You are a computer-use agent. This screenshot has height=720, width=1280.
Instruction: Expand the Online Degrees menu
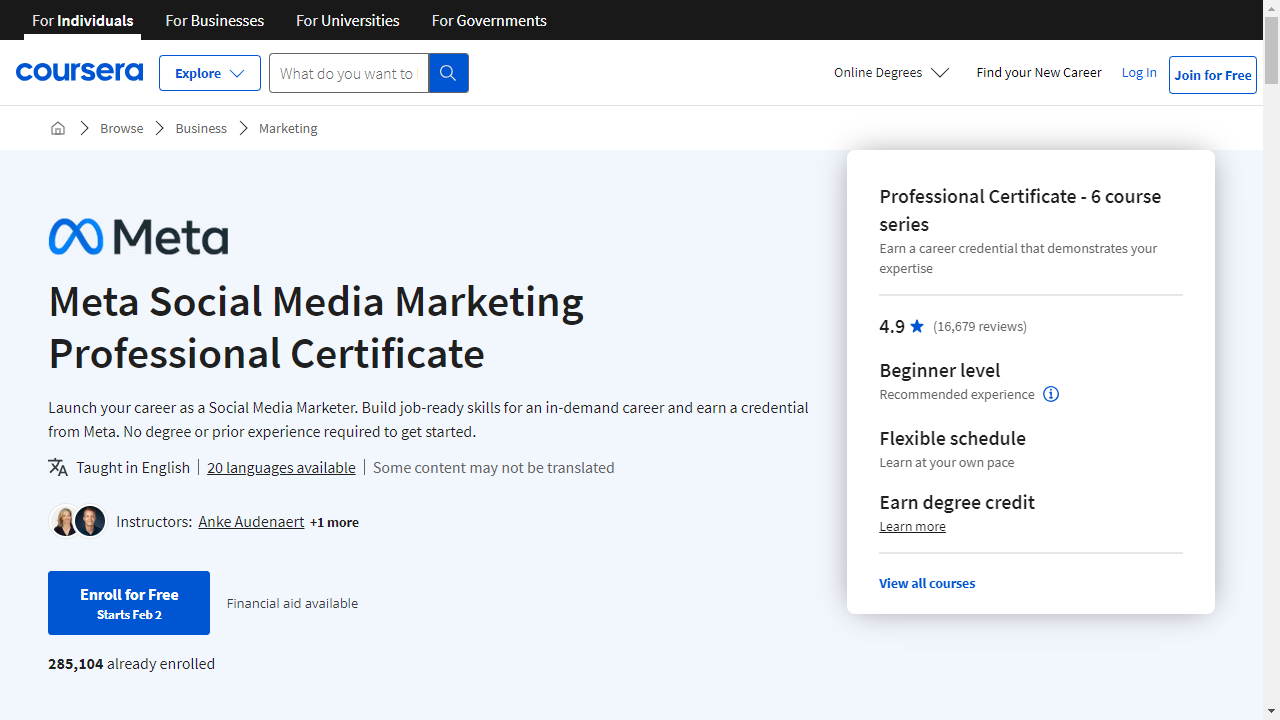891,73
